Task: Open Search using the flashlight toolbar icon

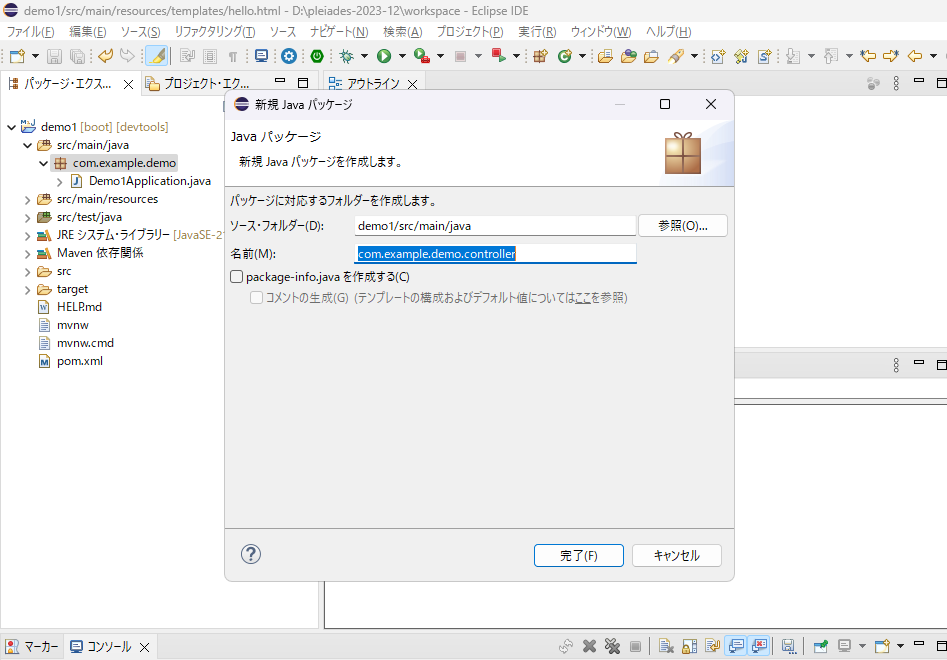Action: tap(676, 56)
